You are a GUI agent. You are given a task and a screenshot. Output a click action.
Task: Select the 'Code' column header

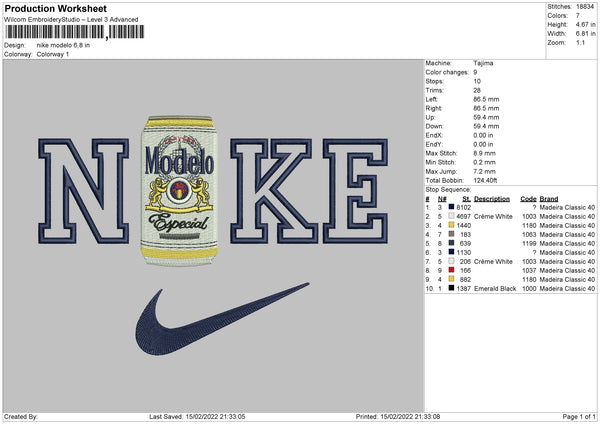tap(528, 199)
